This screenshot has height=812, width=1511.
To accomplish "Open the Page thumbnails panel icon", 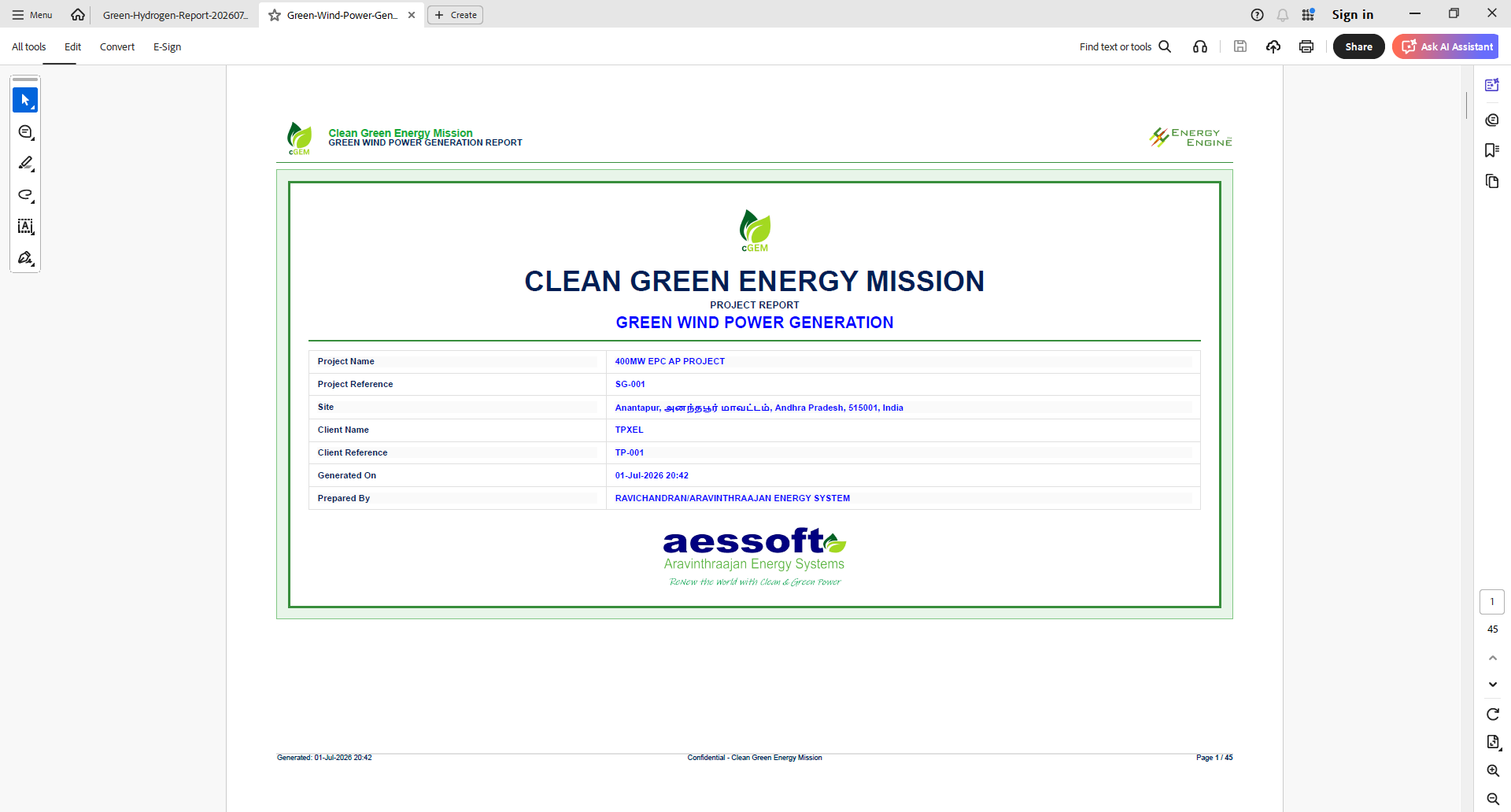I will pyautogui.click(x=1492, y=182).
